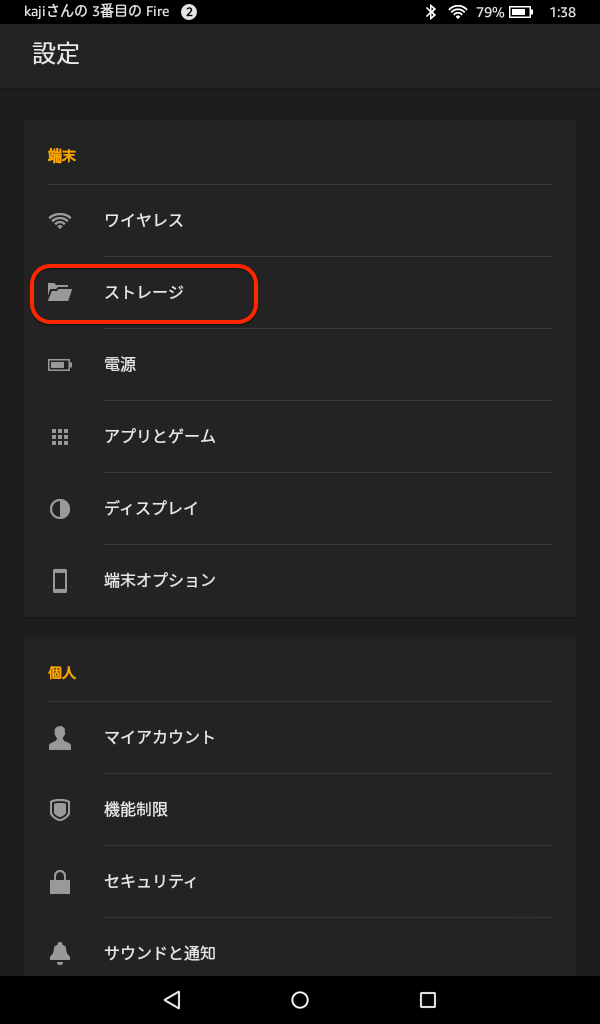
Task: Tap the bell icon beside サウンドと通知
Action: [x=60, y=953]
